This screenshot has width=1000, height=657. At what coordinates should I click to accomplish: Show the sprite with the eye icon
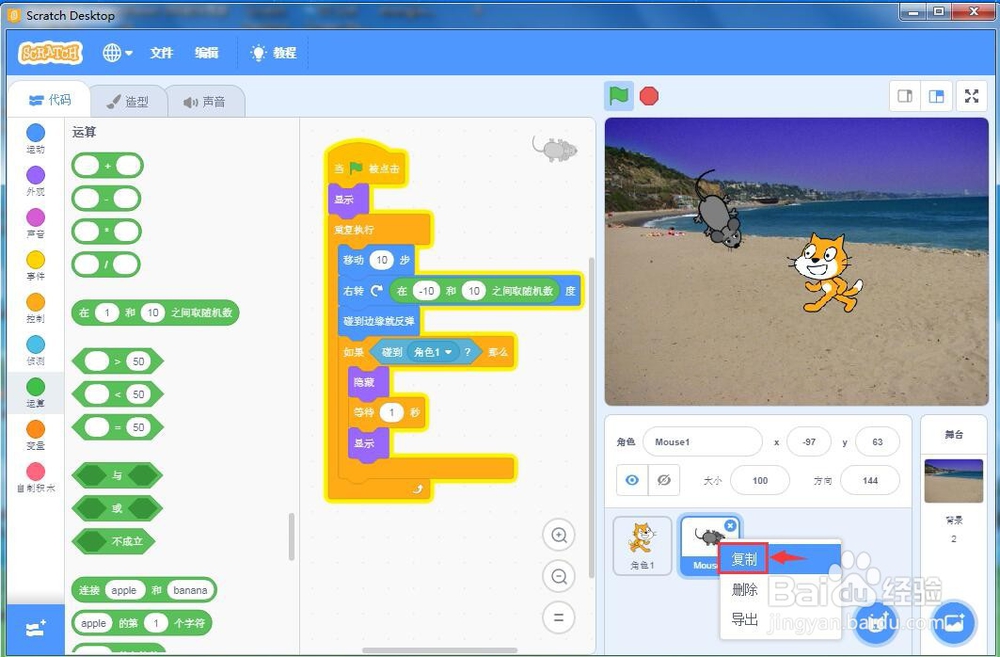pos(632,480)
